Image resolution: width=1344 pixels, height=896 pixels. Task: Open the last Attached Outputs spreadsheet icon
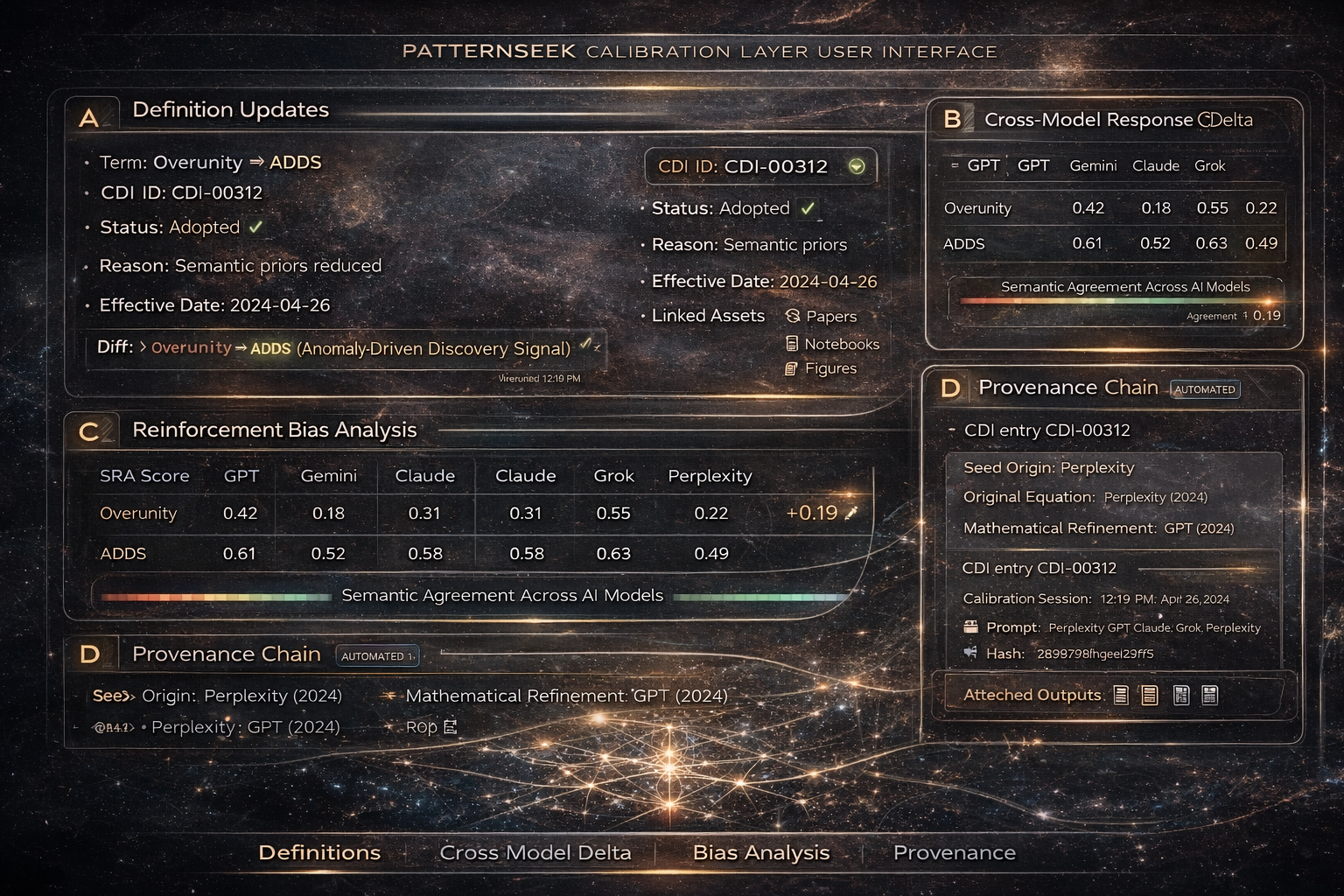(x=1210, y=694)
